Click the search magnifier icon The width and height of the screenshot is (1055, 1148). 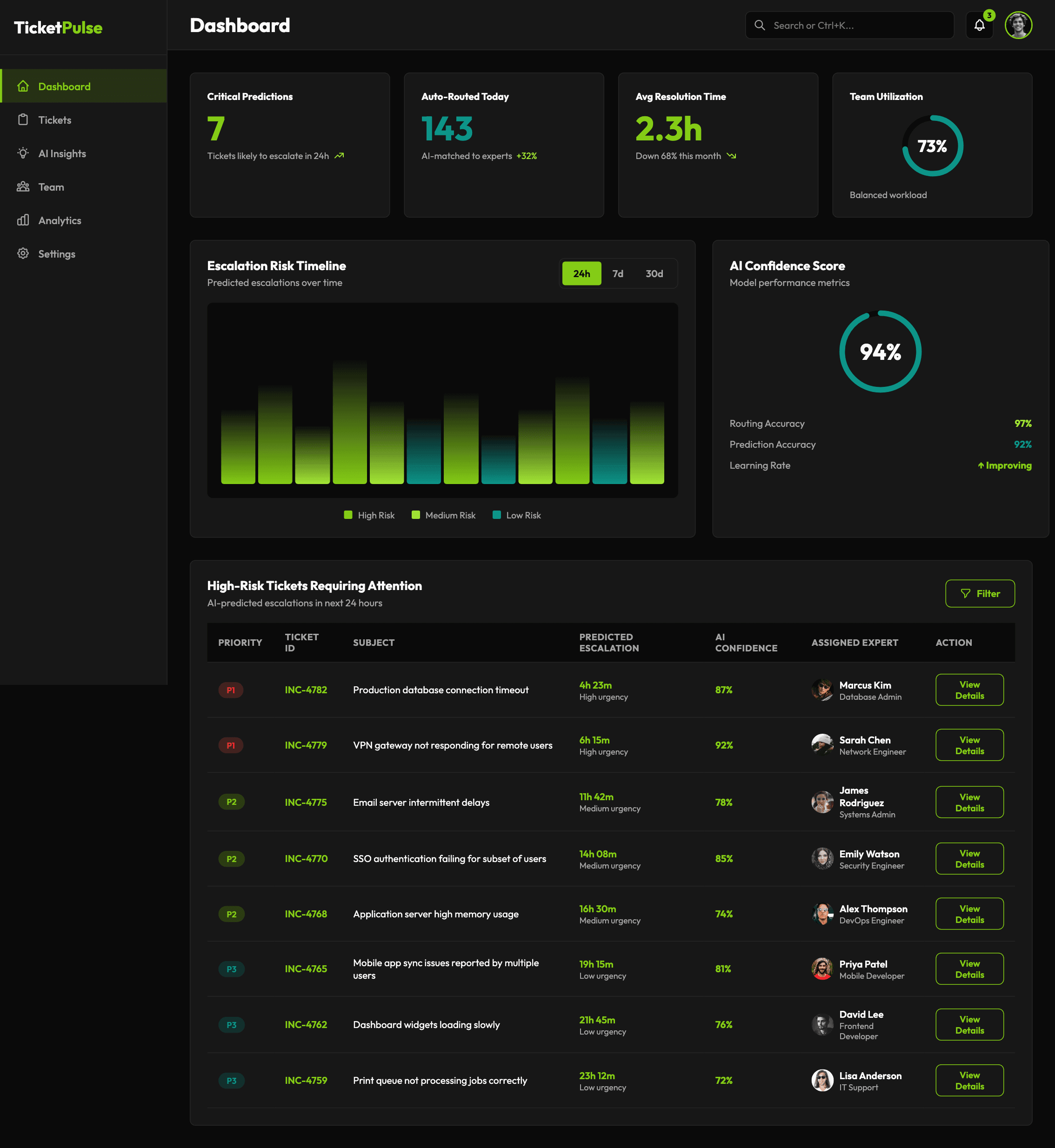click(760, 25)
